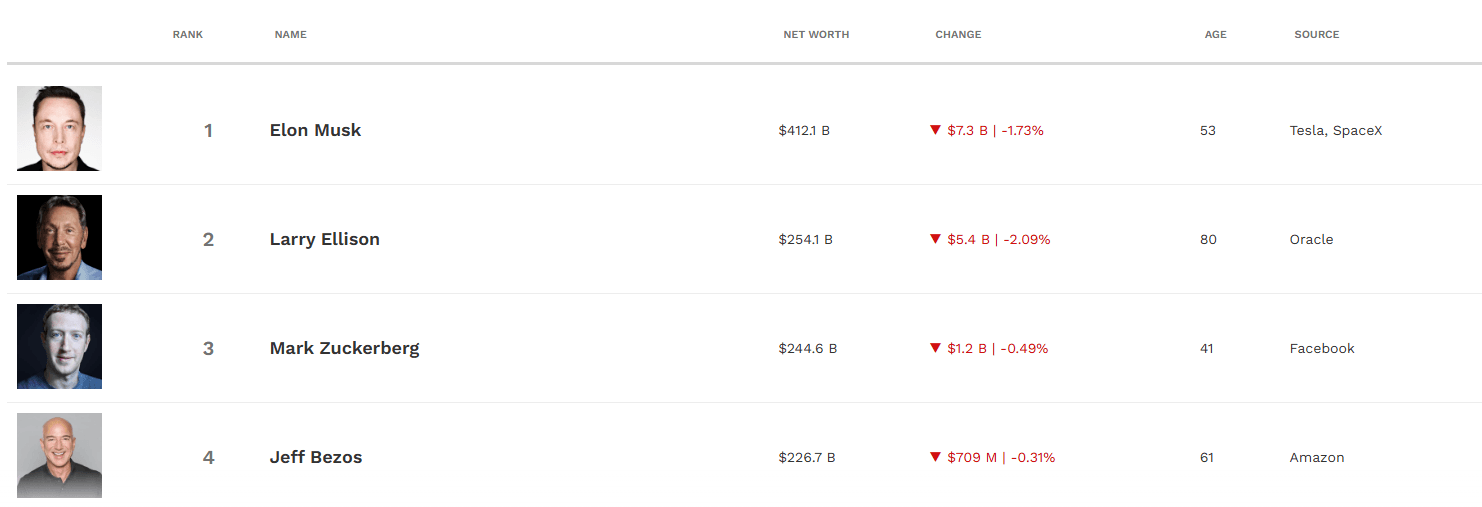Sort by the Net Worth column header
The height and width of the screenshot is (507, 1482).
point(816,34)
